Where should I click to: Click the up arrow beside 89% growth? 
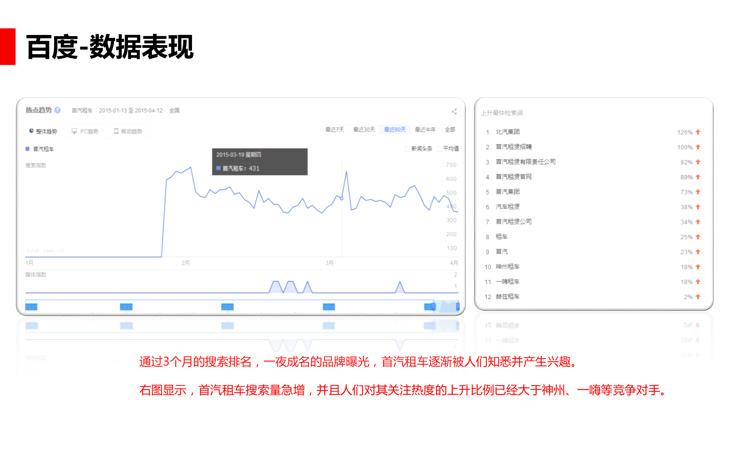[x=698, y=177]
